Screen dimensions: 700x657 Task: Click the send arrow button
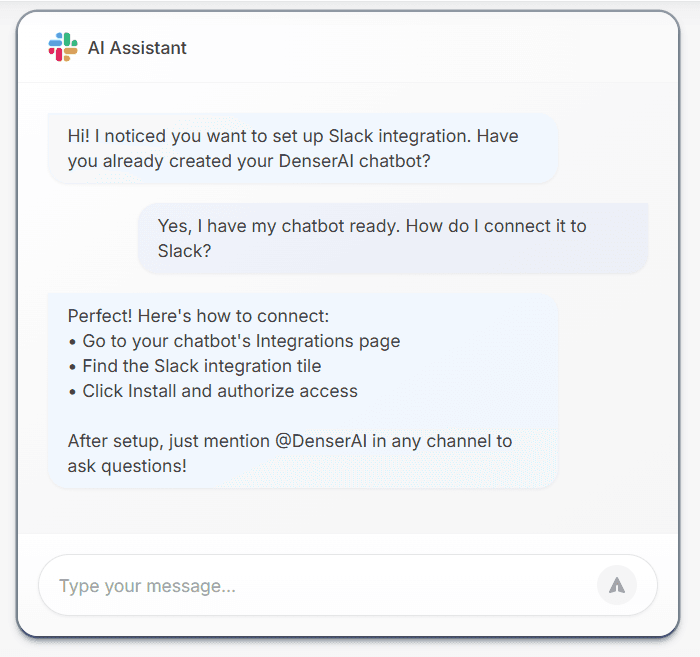(617, 585)
